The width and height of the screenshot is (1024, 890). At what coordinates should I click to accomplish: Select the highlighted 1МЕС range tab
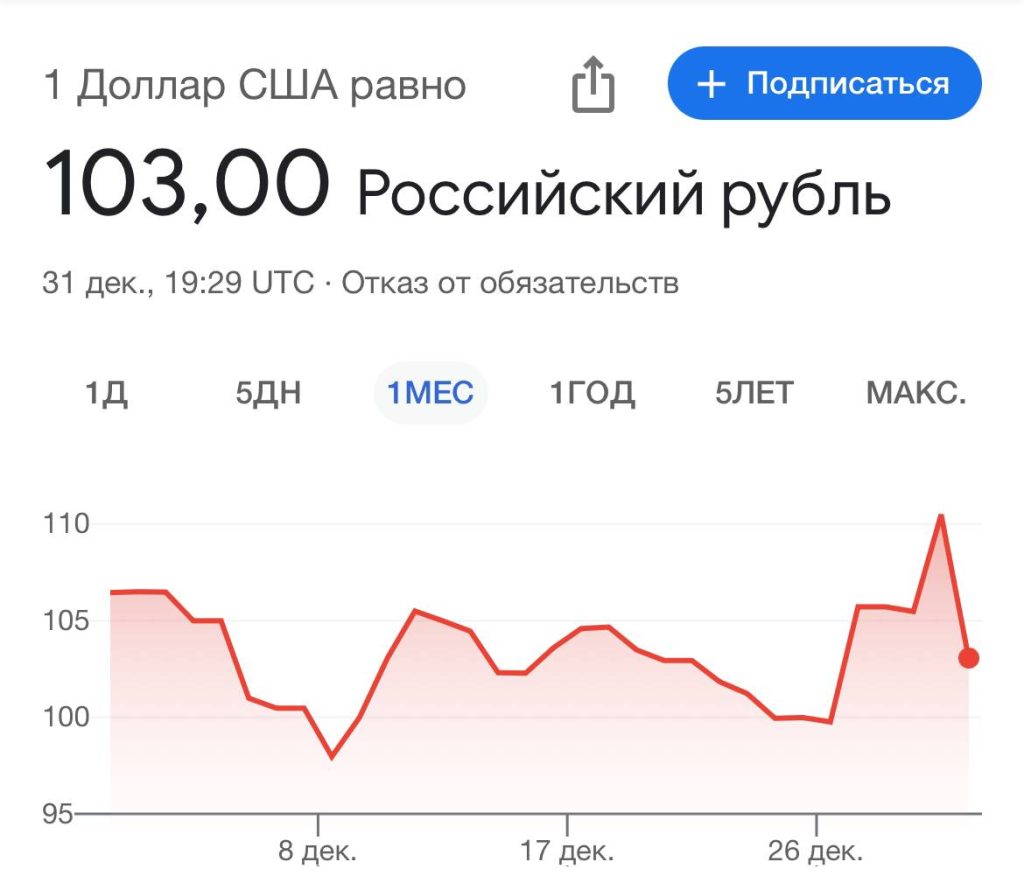tap(431, 393)
